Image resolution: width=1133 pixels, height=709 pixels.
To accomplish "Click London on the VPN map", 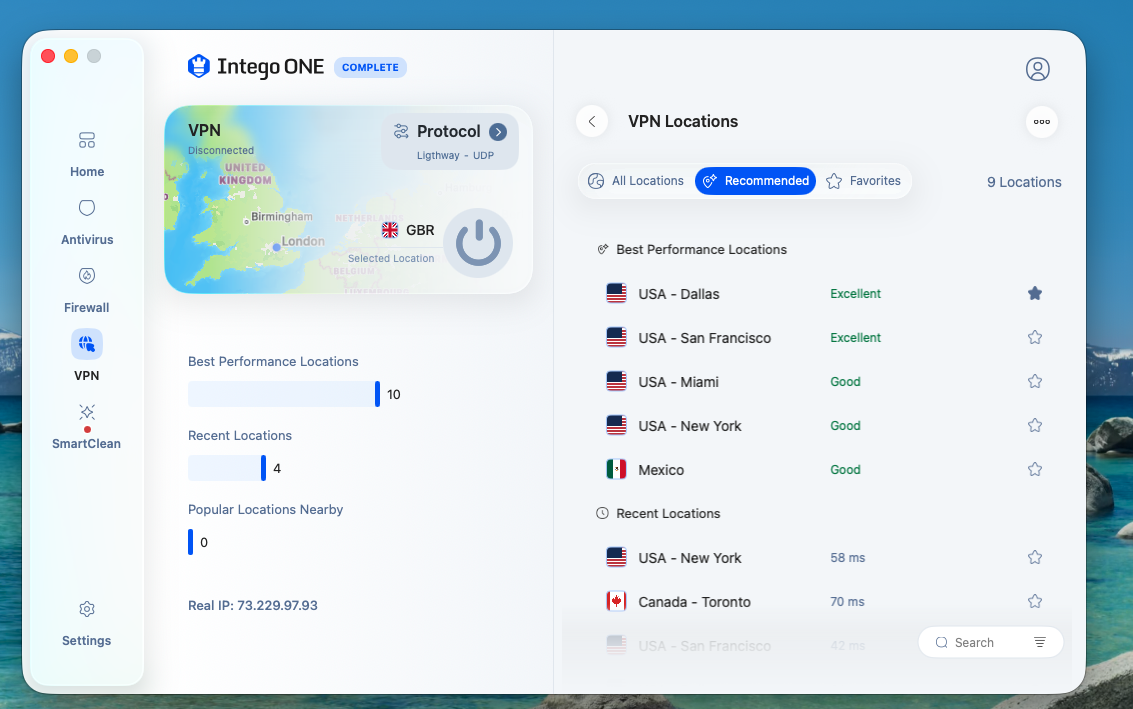I will [x=303, y=241].
